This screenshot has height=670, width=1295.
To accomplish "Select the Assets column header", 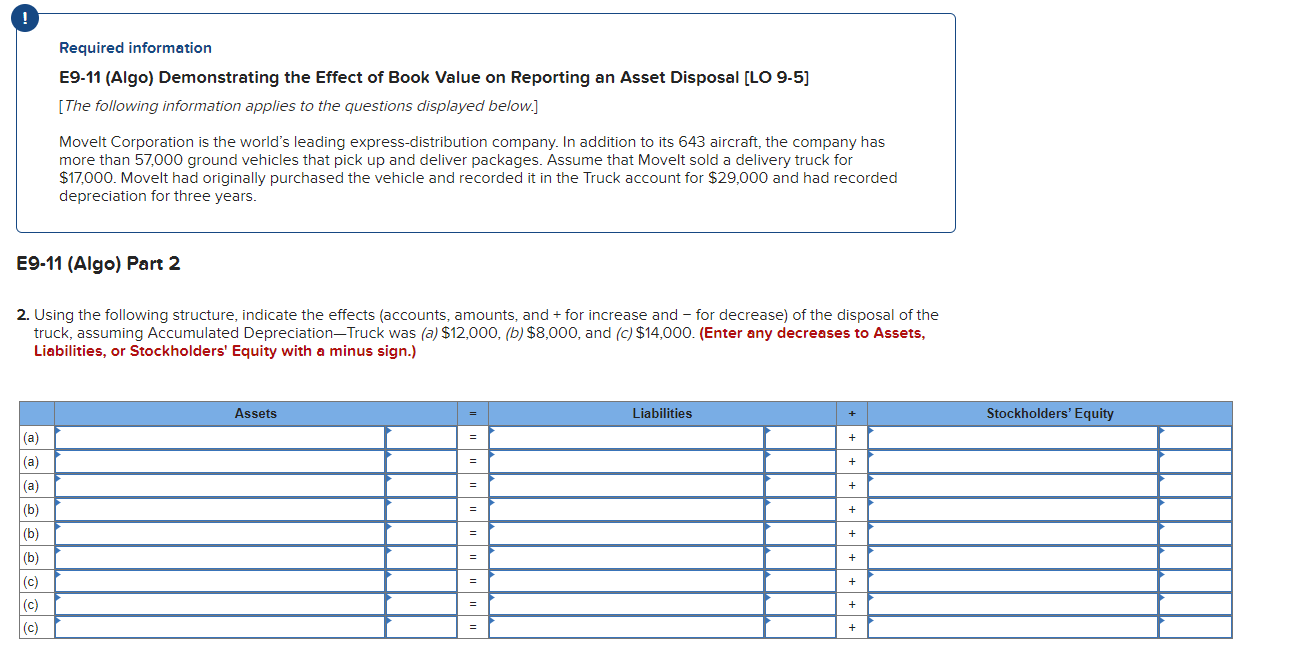I will 255,413.
